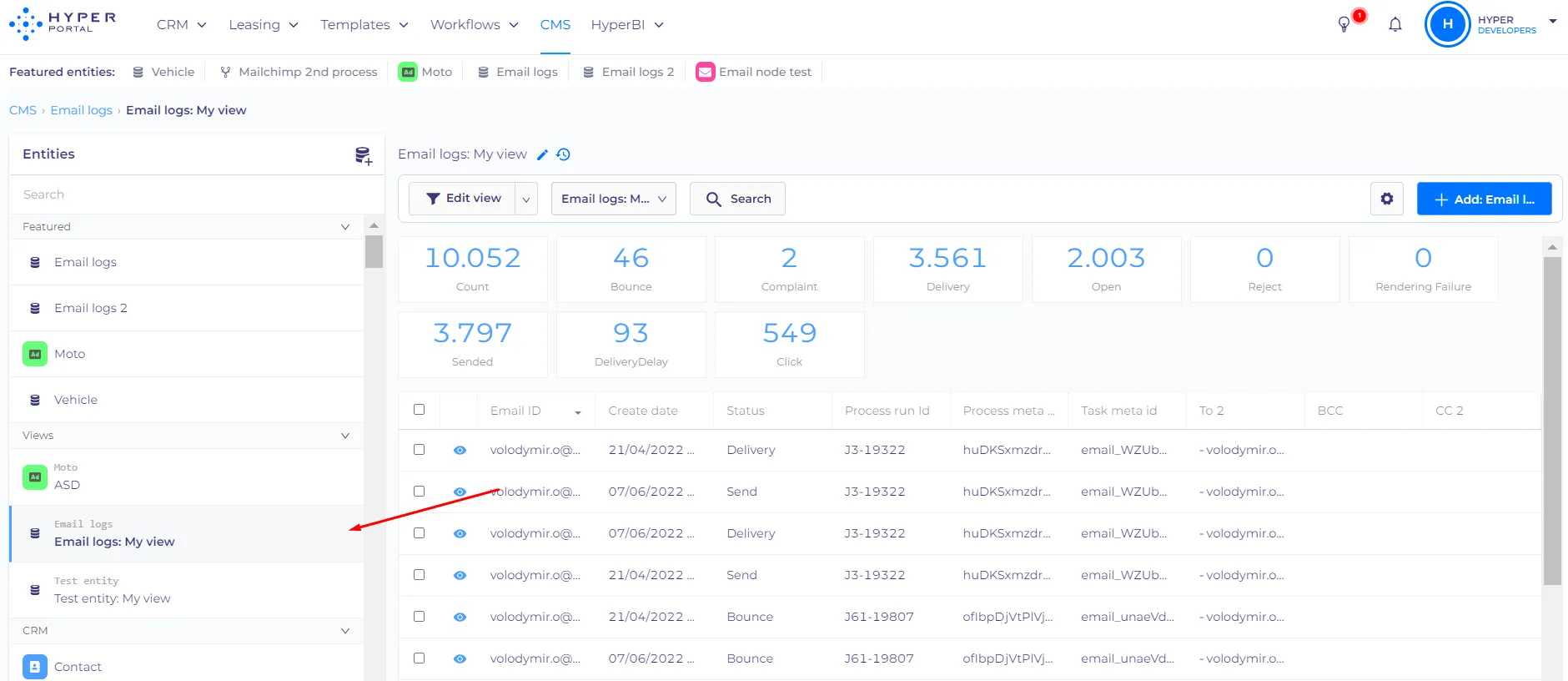Focus the Entities search field
1568x681 pixels.
(x=197, y=194)
